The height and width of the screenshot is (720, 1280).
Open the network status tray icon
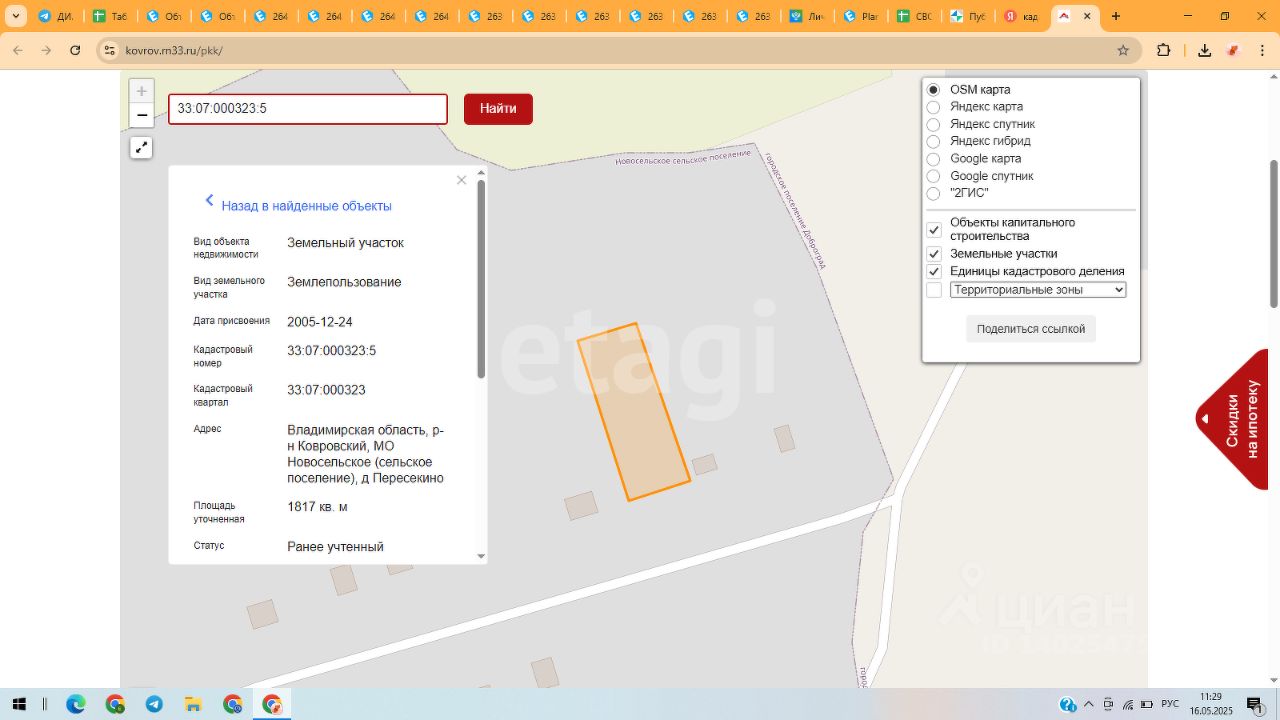(1128, 704)
